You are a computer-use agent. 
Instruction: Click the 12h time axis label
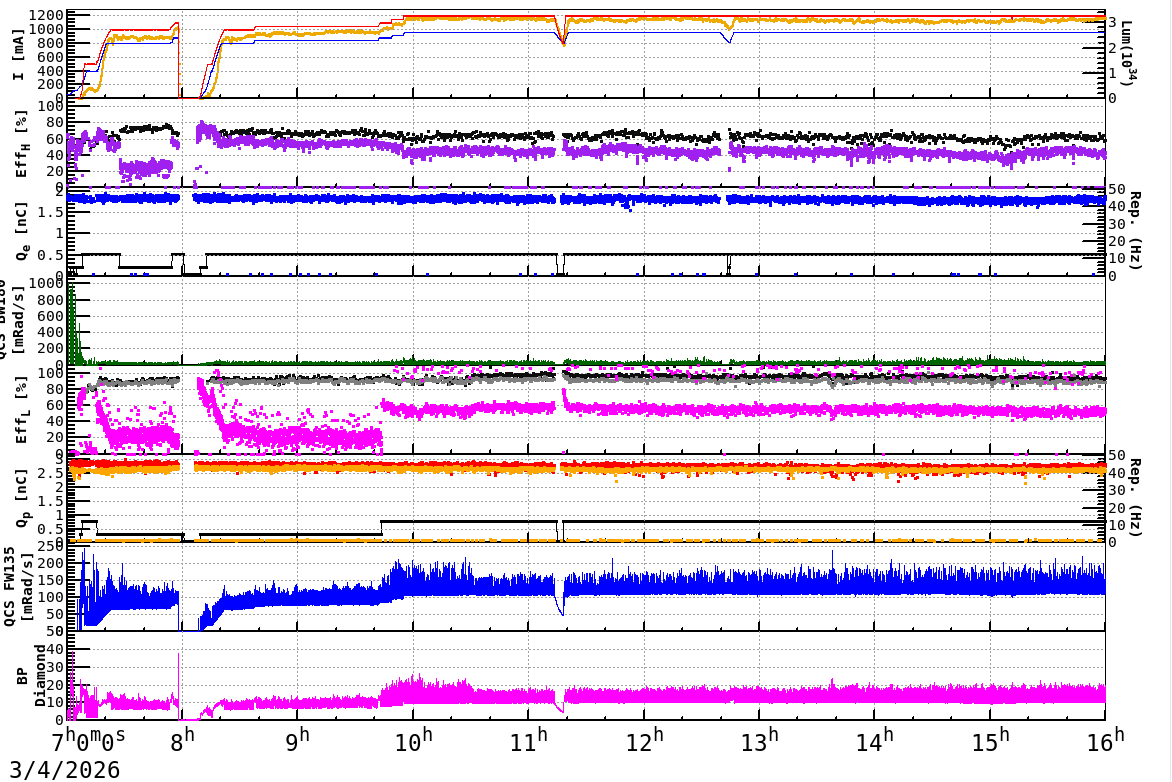644,740
